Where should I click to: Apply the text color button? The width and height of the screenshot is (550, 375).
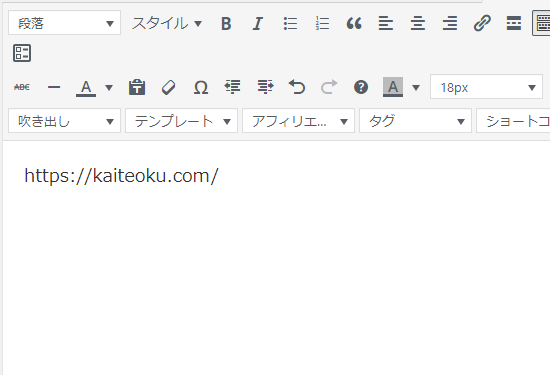(x=86, y=87)
